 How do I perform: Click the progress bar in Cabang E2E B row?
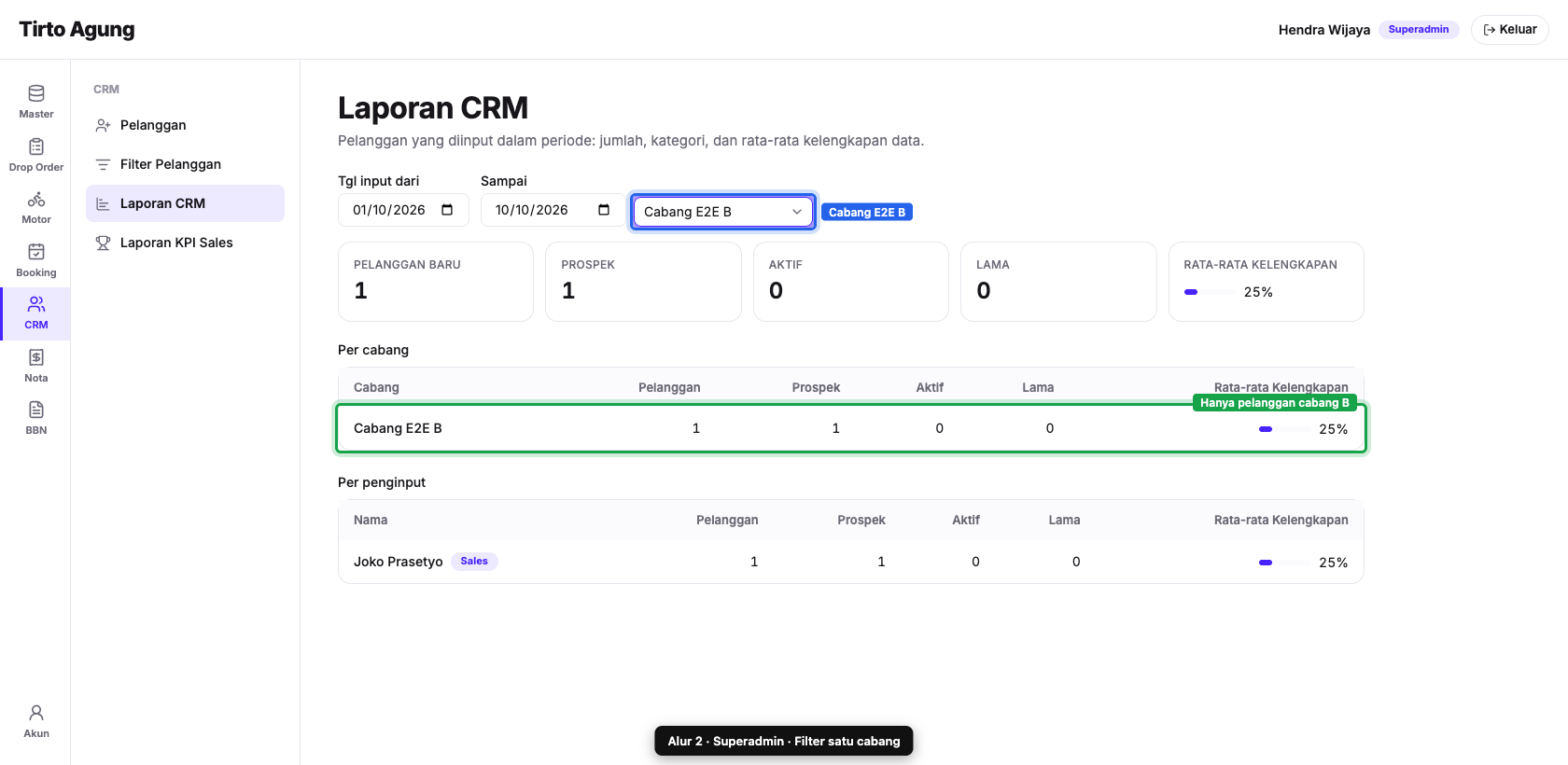1284,429
